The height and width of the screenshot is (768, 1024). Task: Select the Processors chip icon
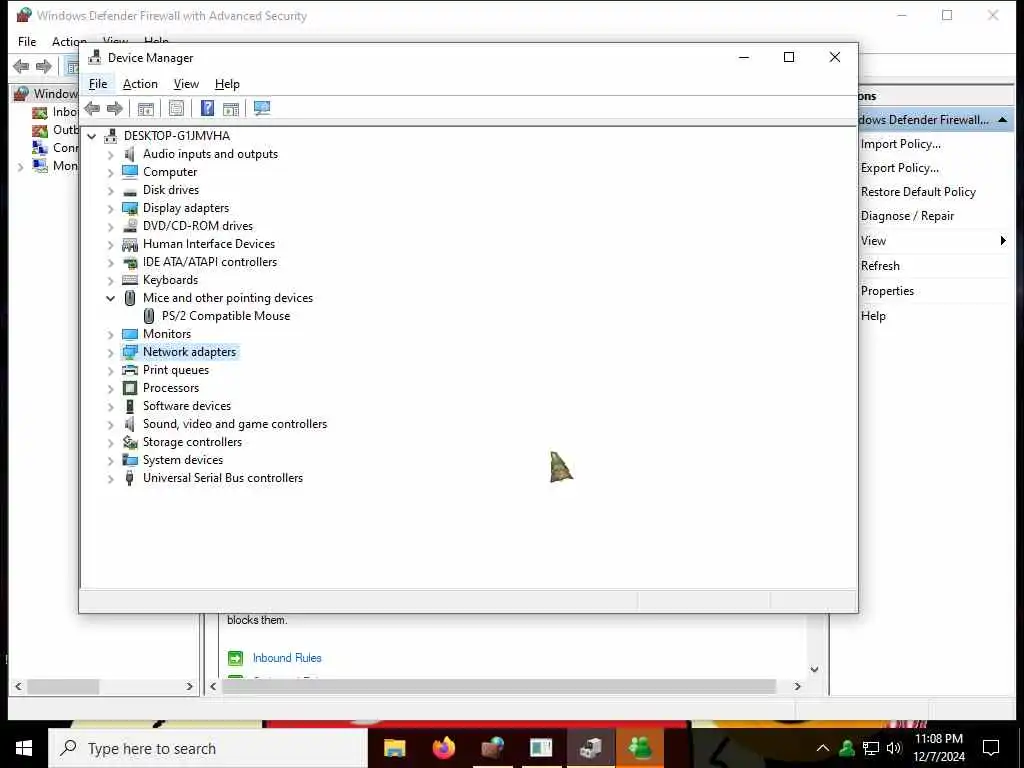tap(130, 388)
